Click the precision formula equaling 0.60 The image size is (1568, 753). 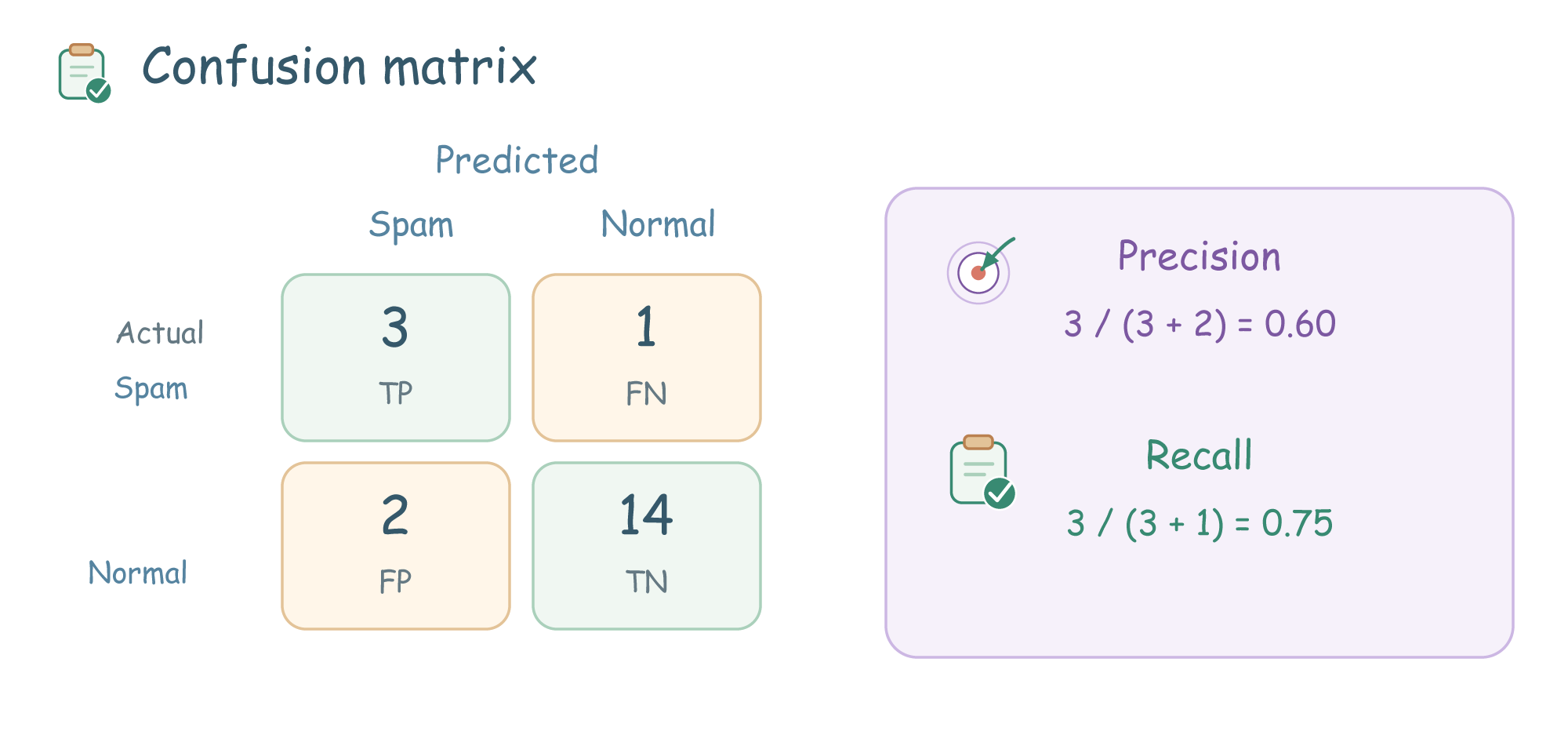click(1200, 324)
